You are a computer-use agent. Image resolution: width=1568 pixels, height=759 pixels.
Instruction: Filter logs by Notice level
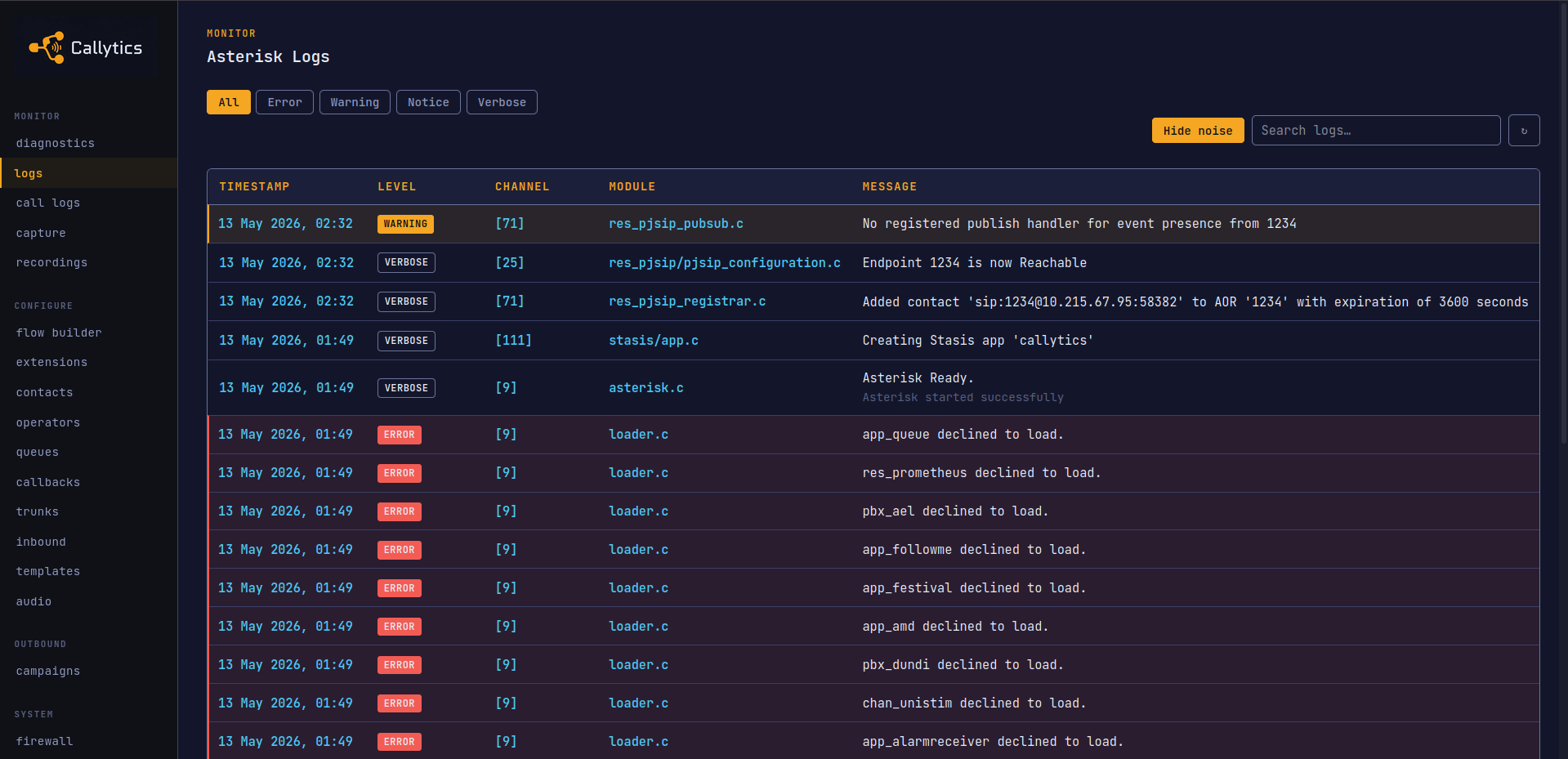pyautogui.click(x=428, y=102)
